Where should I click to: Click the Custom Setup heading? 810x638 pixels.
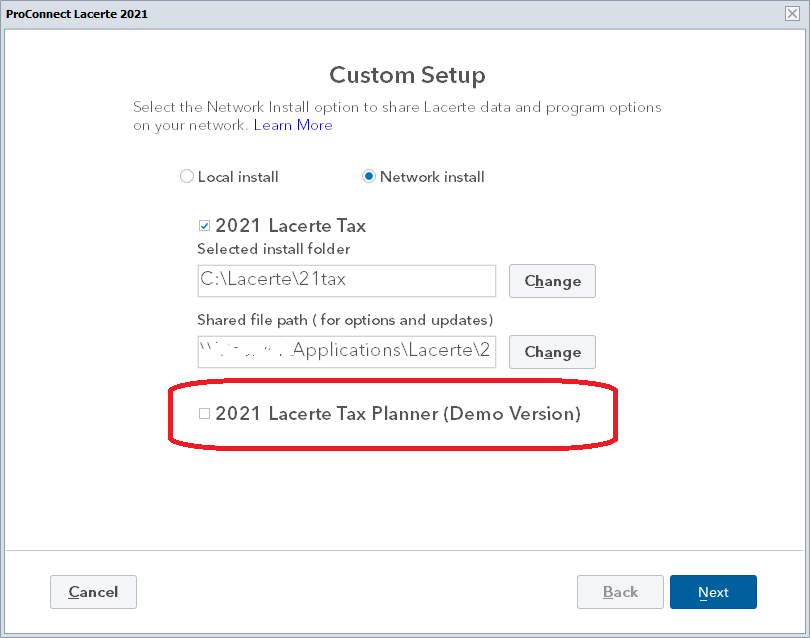[407, 75]
